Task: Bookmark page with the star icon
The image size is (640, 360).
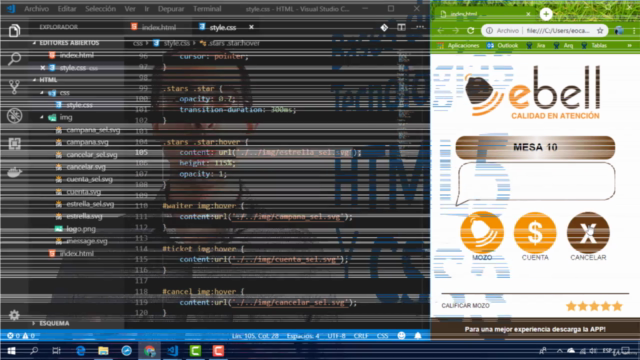Action: point(600,31)
